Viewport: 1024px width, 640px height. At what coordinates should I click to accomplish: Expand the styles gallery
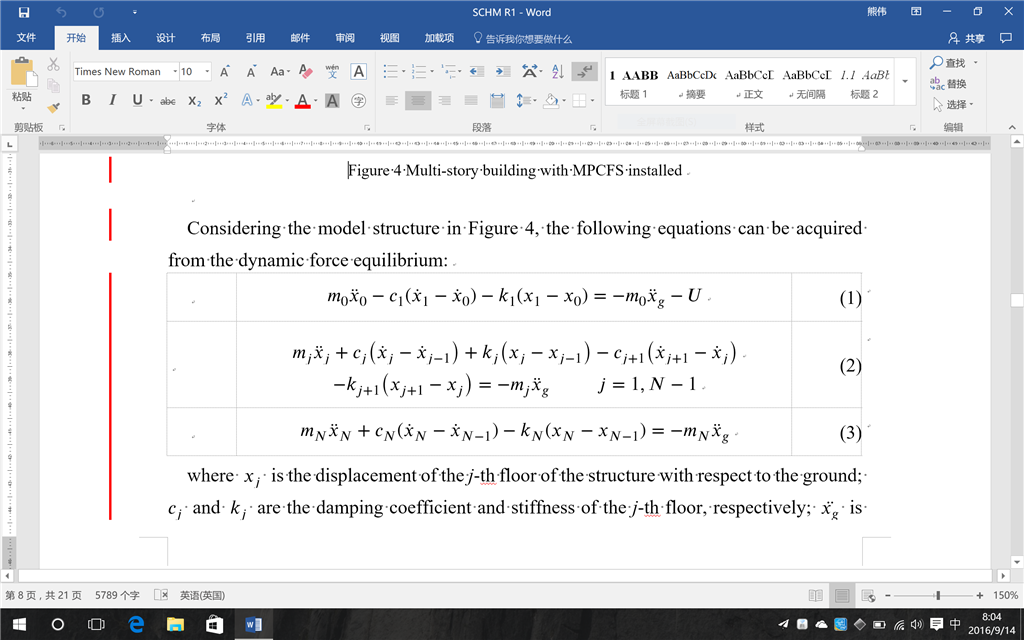[x=905, y=81]
